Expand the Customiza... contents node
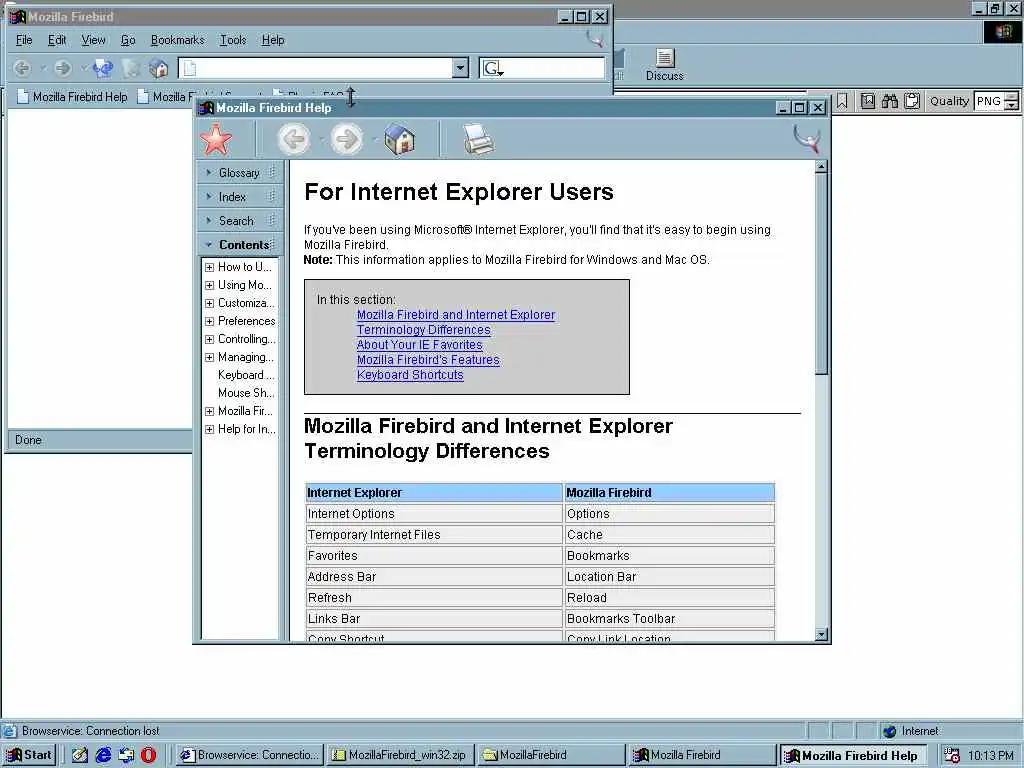Screen dimensions: 1024x768 coord(209,303)
